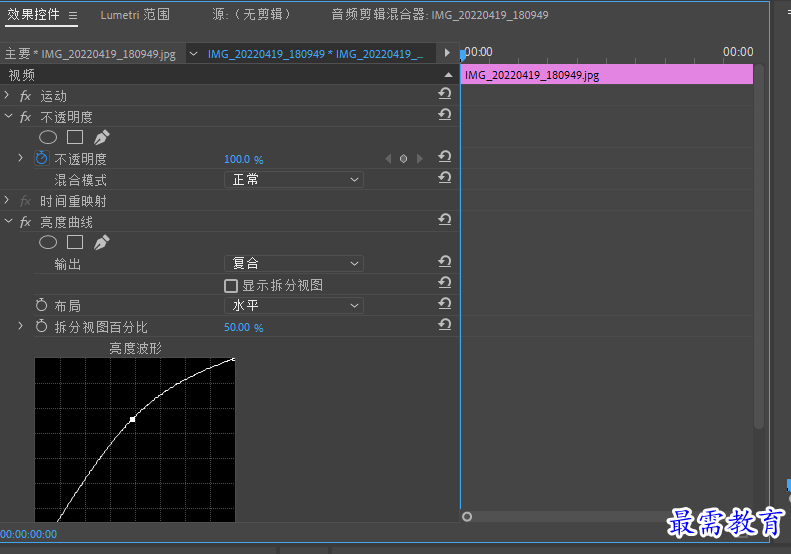Viewport: 791px width, 554px height.
Task: Reset the 拆分视图百分比 parameter
Action: (x=444, y=324)
